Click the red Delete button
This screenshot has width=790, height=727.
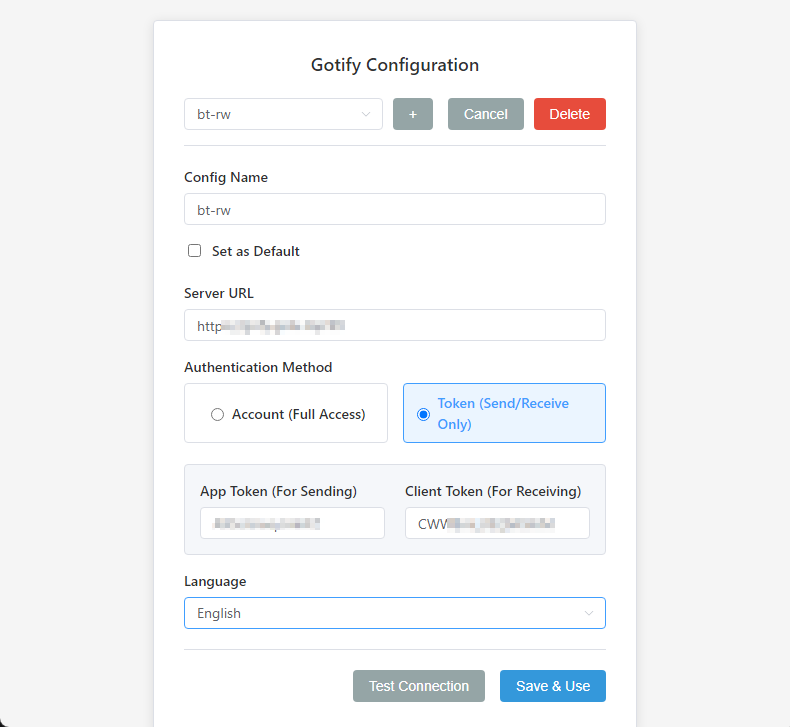(569, 114)
